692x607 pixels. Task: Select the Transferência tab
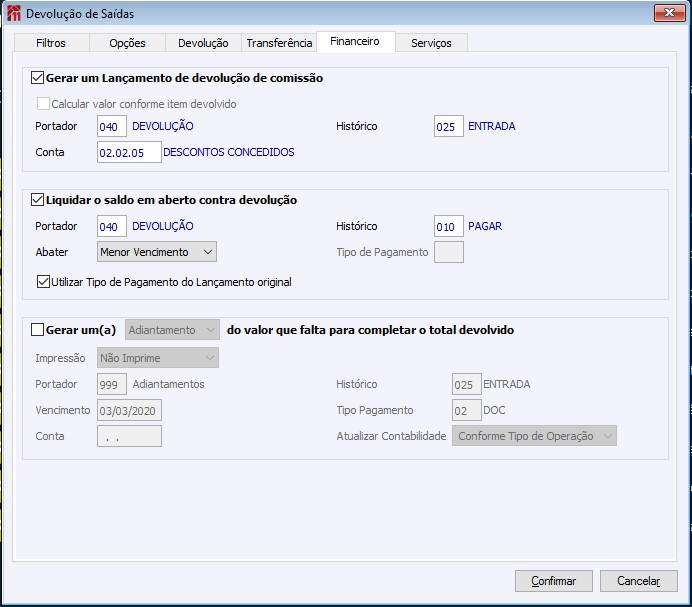click(279, 43)
